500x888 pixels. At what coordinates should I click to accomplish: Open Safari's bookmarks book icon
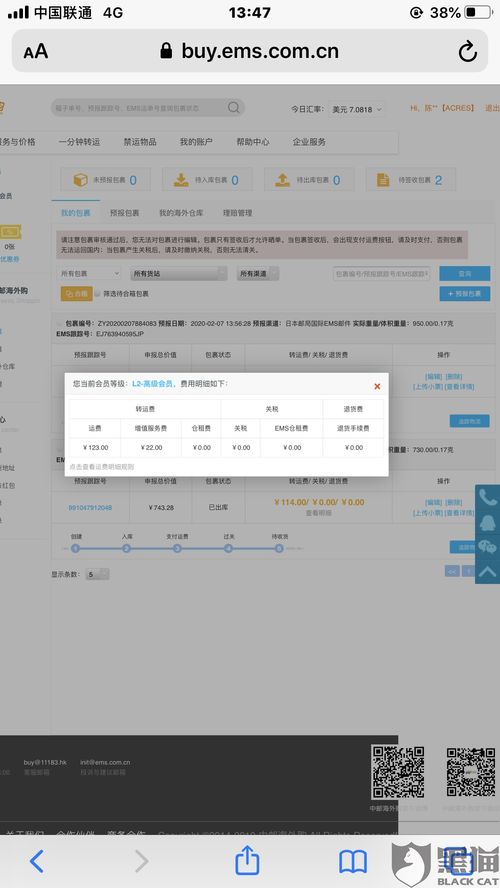click(353, 861)
